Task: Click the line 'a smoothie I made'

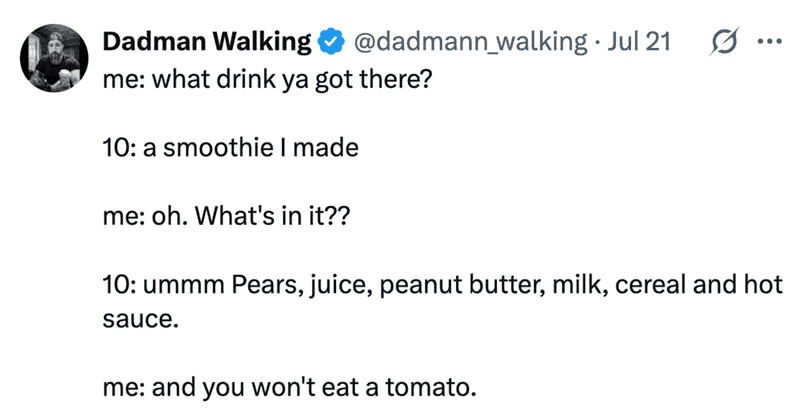Action: tap(251, 148)
